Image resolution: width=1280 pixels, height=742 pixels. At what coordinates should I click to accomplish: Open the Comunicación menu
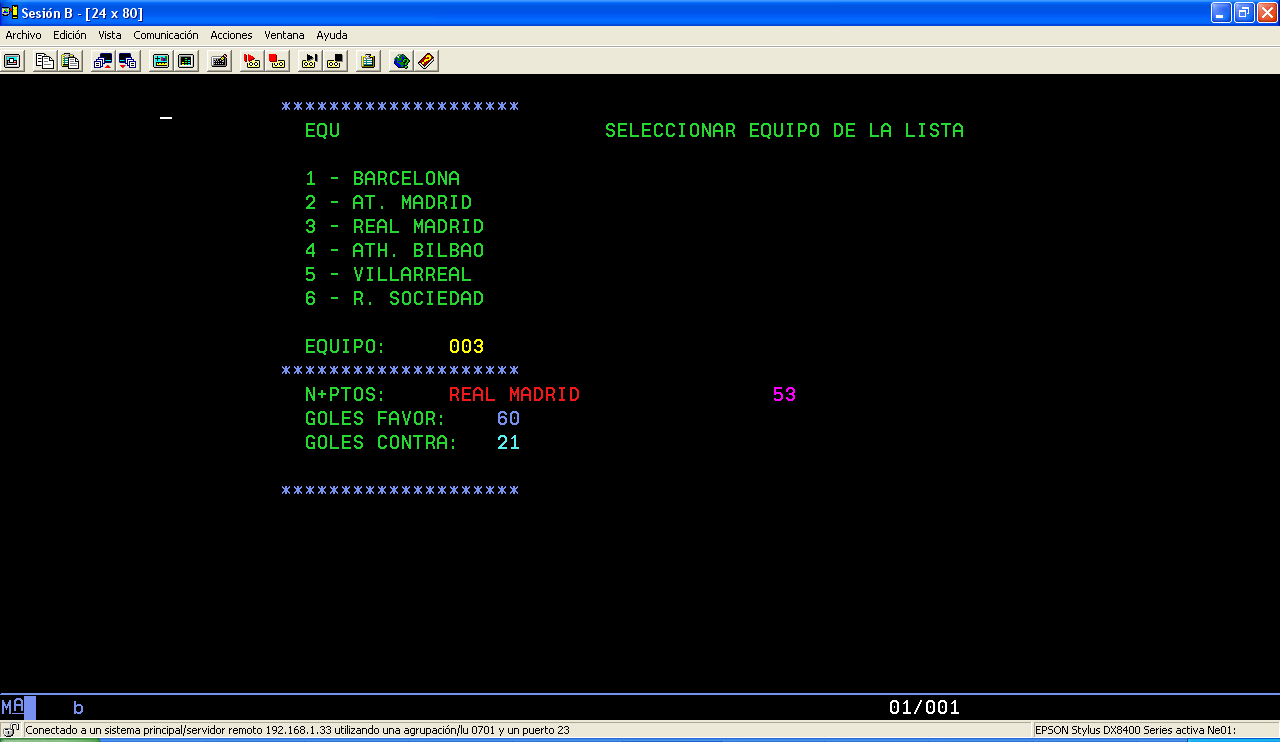[166, 34]
